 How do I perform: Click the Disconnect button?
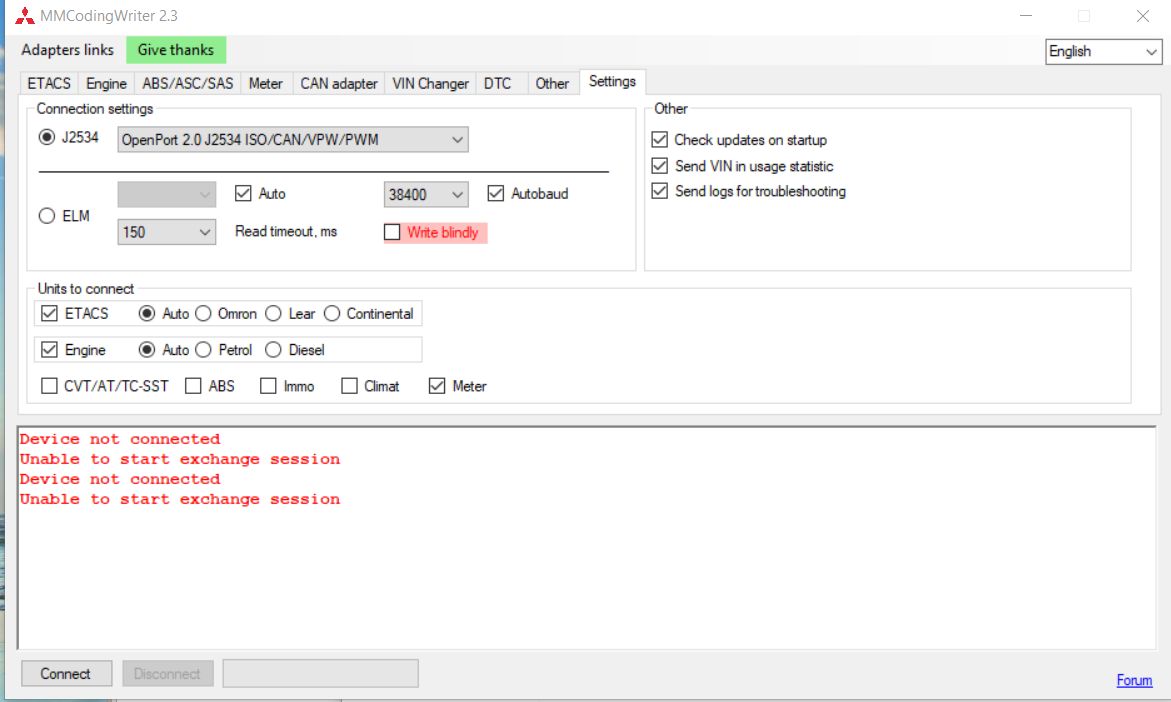(168, 674)
